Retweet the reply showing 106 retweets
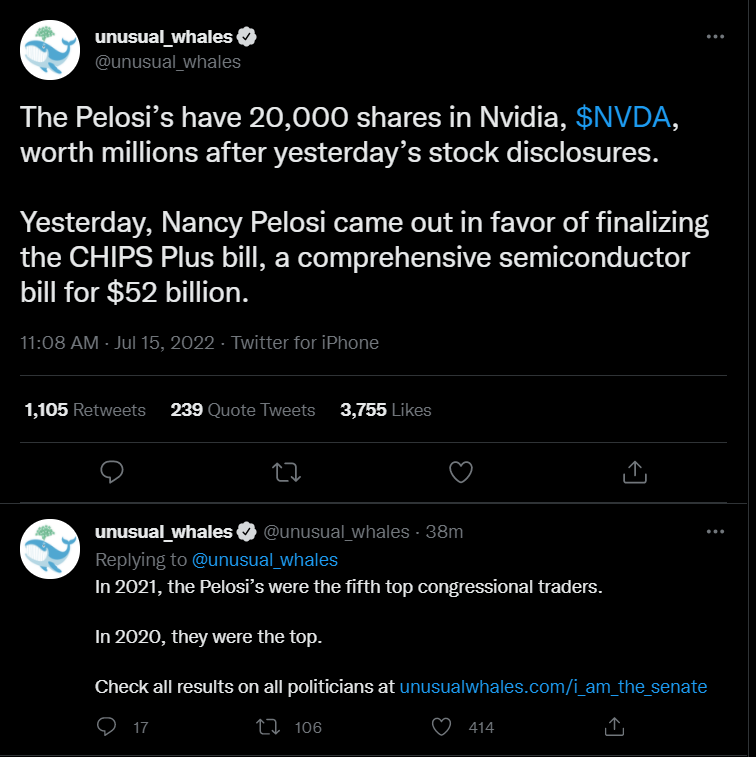The image size is (756, 757). click(268, 727)
